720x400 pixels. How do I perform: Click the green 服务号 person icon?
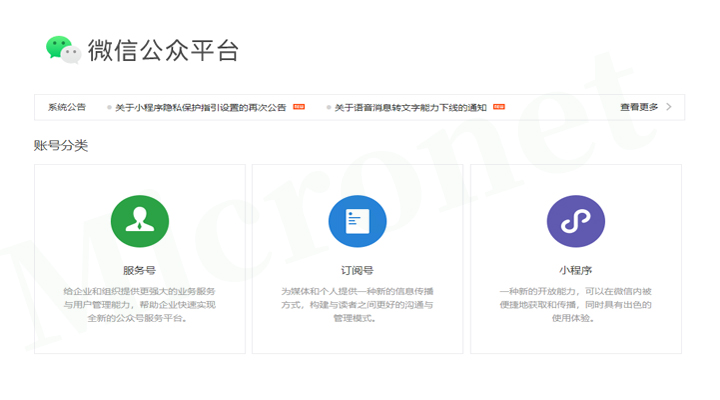click(x=140, y=221)
